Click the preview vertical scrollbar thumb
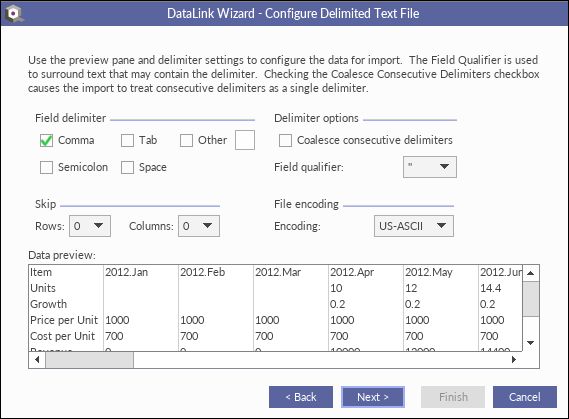The width and height of the screenshot is (569, 419). coord(531,299)
